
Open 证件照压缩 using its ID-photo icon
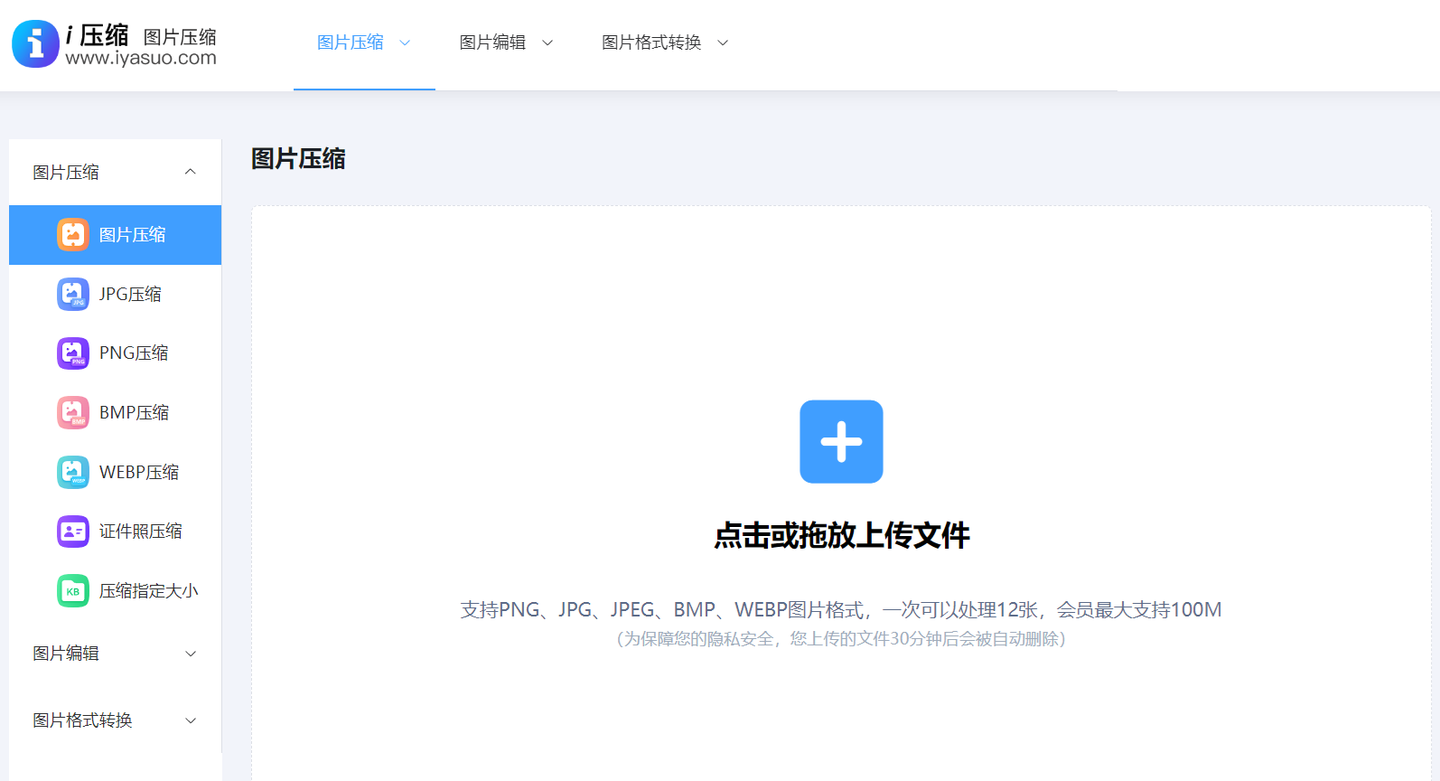click(x=73, y=531)
